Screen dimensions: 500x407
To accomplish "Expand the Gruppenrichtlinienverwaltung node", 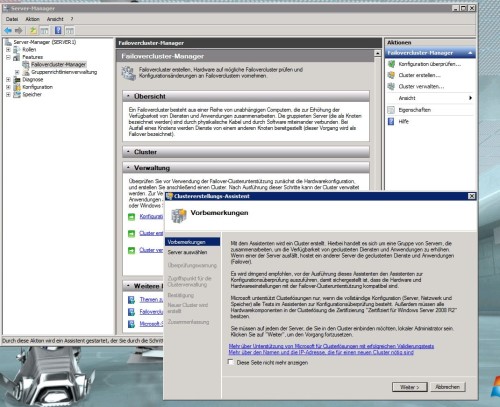I will pos(17,72).
